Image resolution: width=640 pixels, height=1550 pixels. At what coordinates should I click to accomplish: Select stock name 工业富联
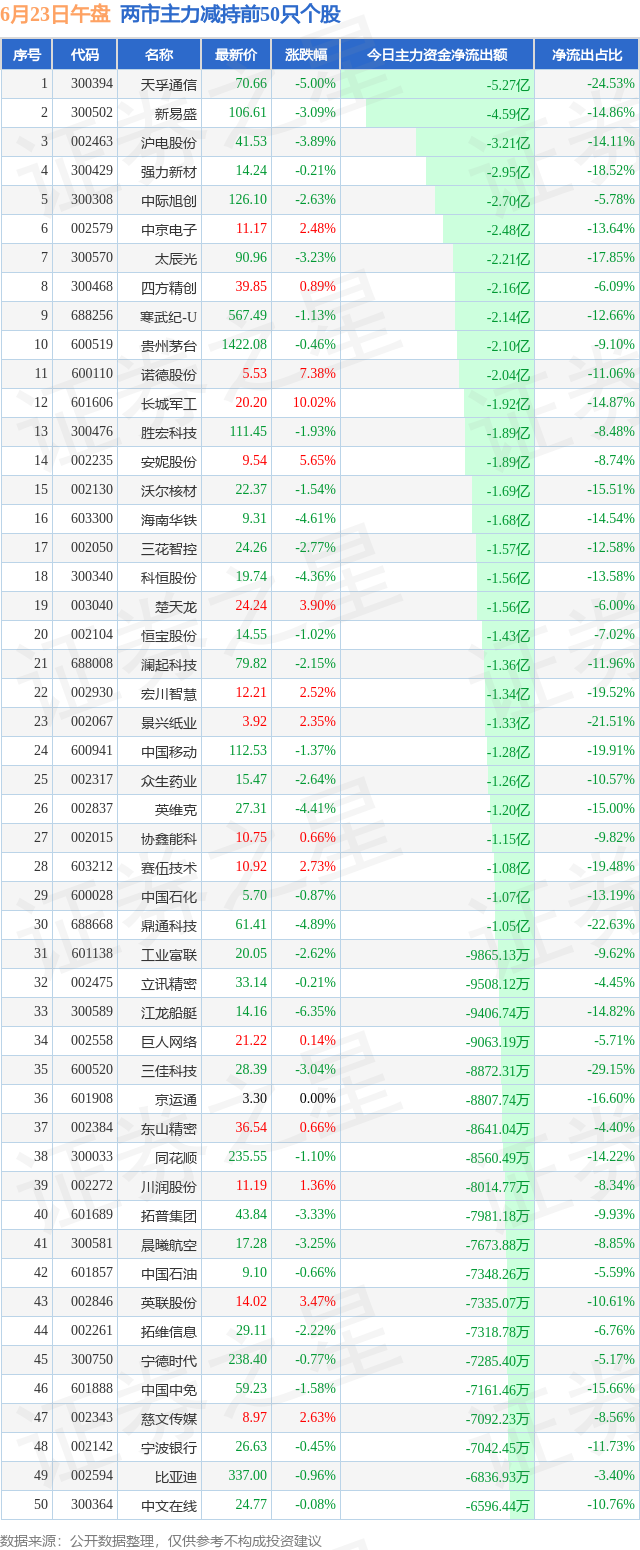[169, 954]
